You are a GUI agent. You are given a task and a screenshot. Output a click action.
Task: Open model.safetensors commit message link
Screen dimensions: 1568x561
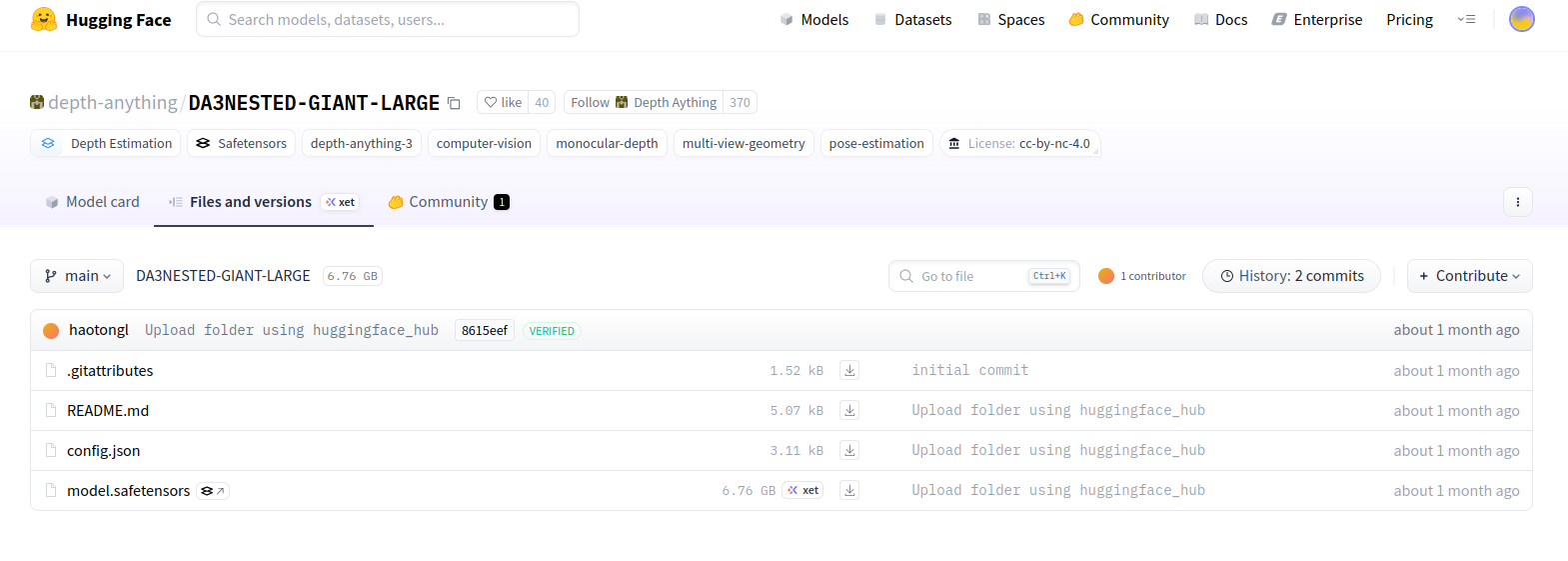(x=1058, y=490)
